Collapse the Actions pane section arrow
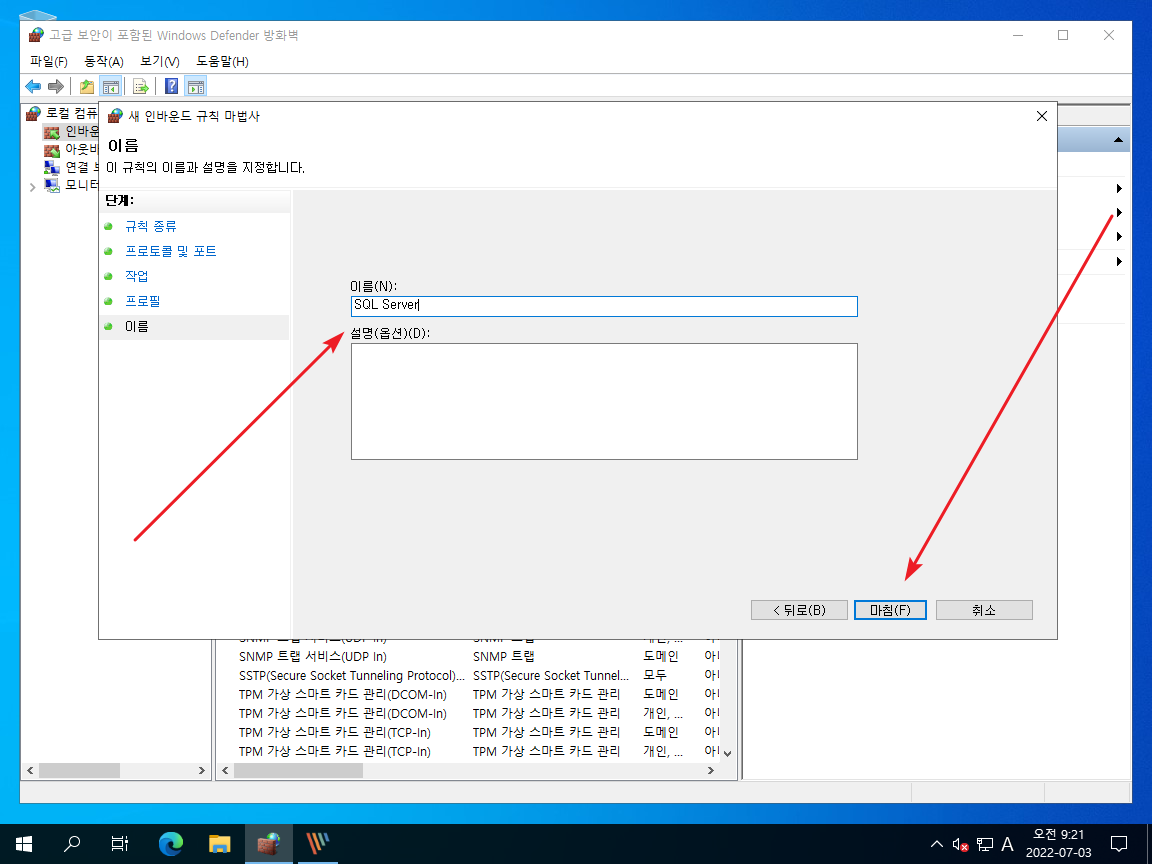Screen dimensions: 1152x864 click(x=1117, y=140)
